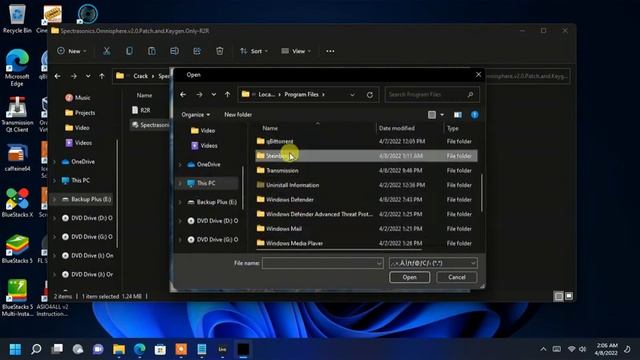Click the Search Program Files field

432,95
